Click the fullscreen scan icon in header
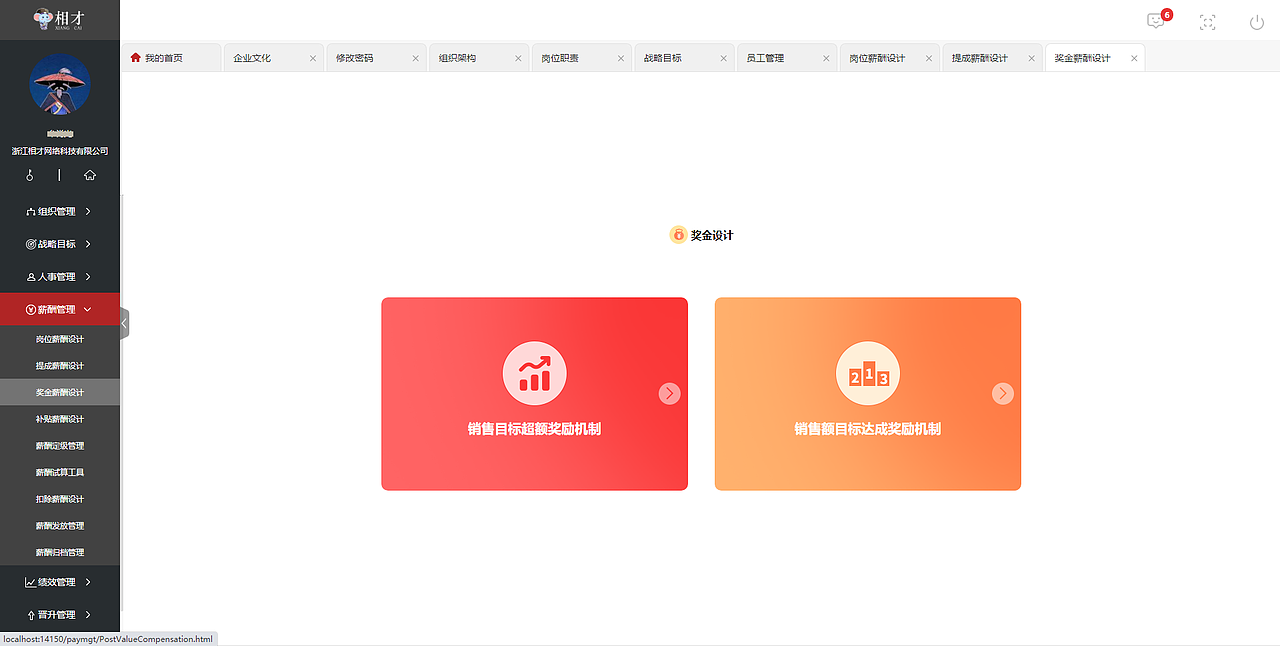Viewport: 1280px width, 646px height. tap(1207, 22)
